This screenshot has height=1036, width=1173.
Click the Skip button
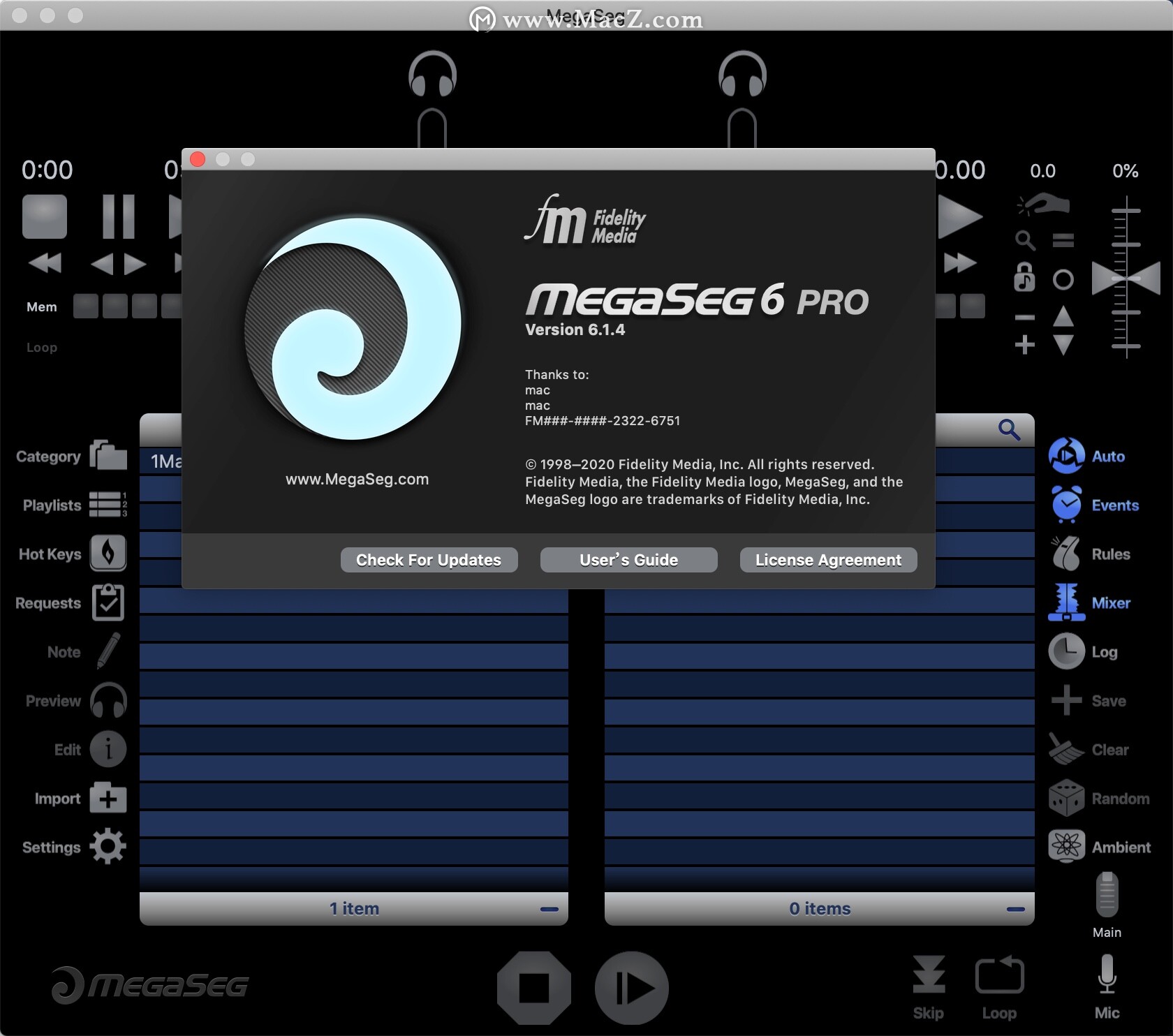929,975
